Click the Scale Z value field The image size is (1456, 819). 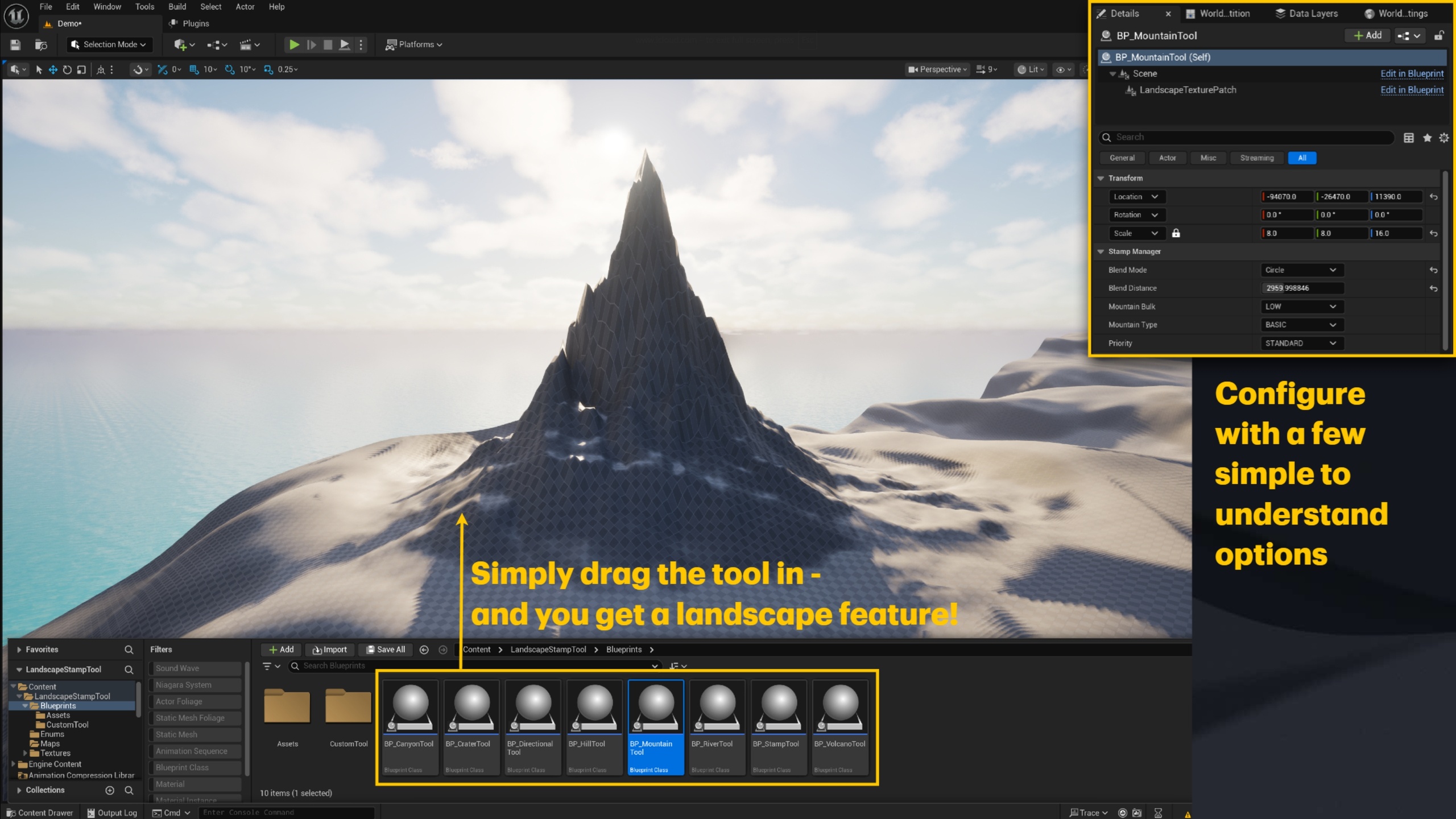pyautogui.click(x=1396, y=233)
